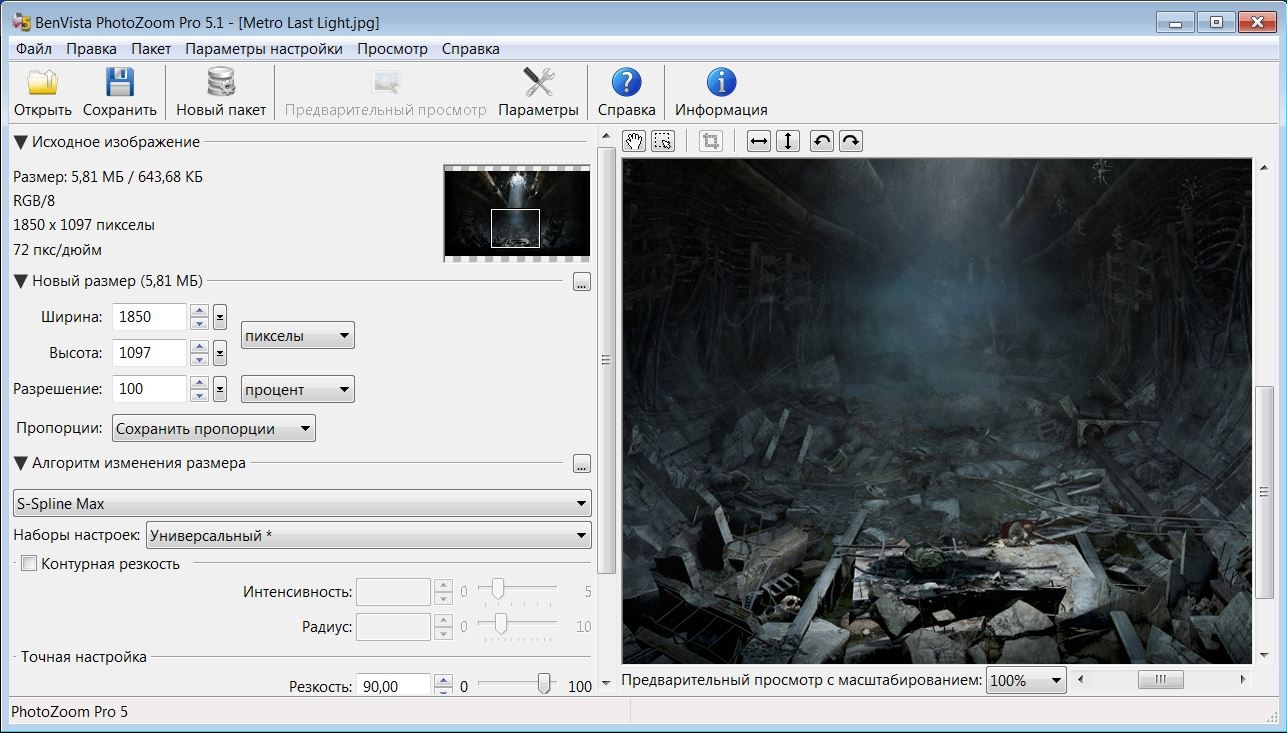Image resolution: width=1287 pixels, height=733 pixels.
Task: Create a batch with Новый пакет
Action: tap(221, 93)
